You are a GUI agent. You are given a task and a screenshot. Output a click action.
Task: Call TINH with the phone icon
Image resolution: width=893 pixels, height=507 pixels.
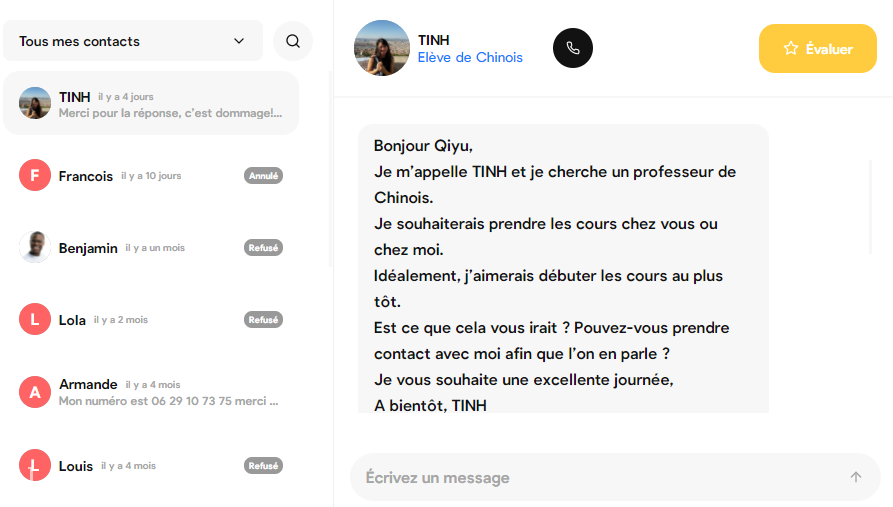point(572,48)
